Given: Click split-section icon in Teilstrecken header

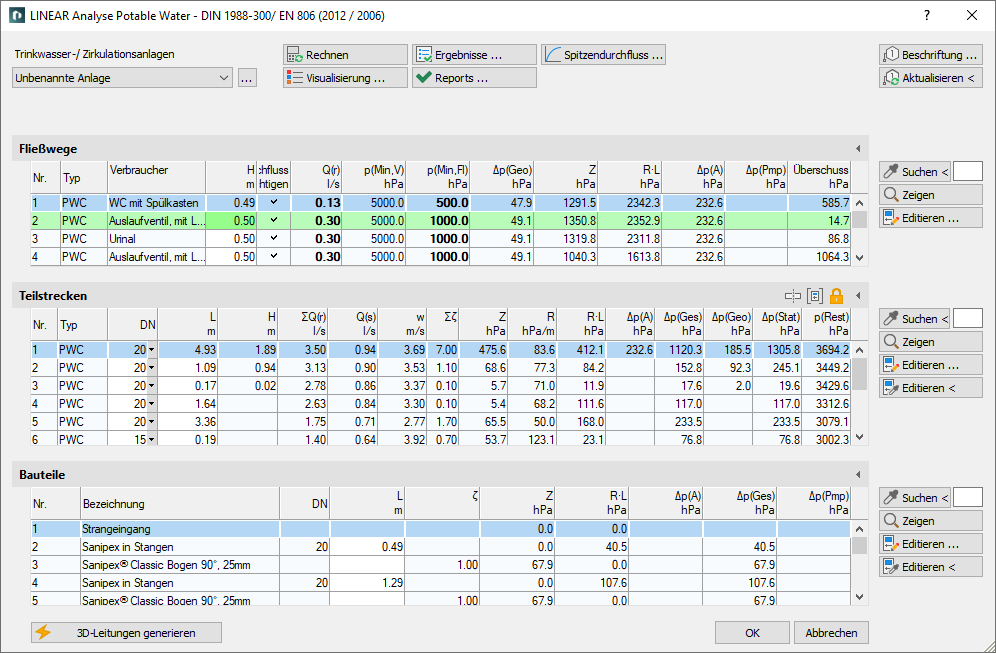Looking at the screenshot, I should pyautogui.click(x=792, y=295).
